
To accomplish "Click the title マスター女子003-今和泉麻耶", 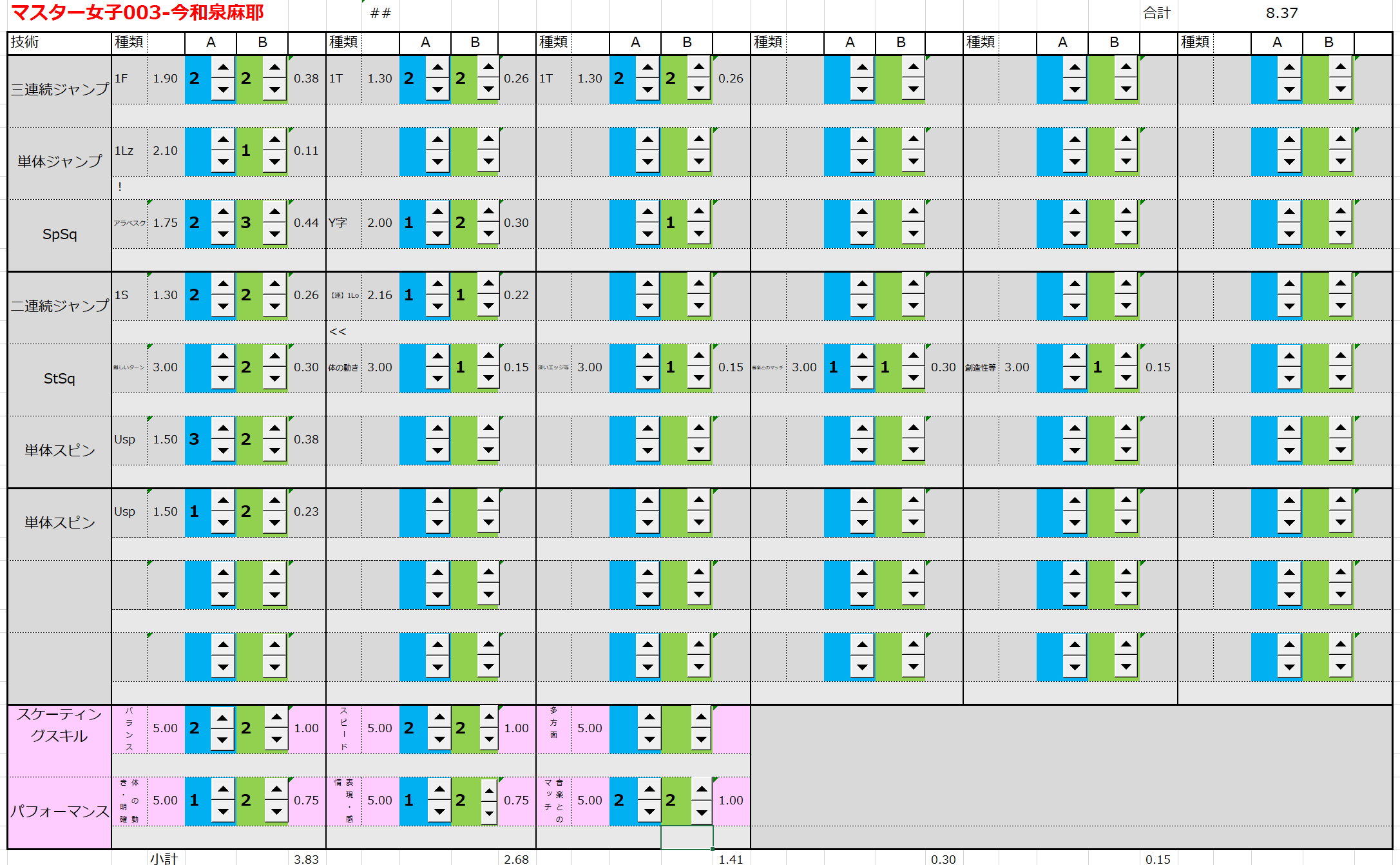I will tap(138, 13).
